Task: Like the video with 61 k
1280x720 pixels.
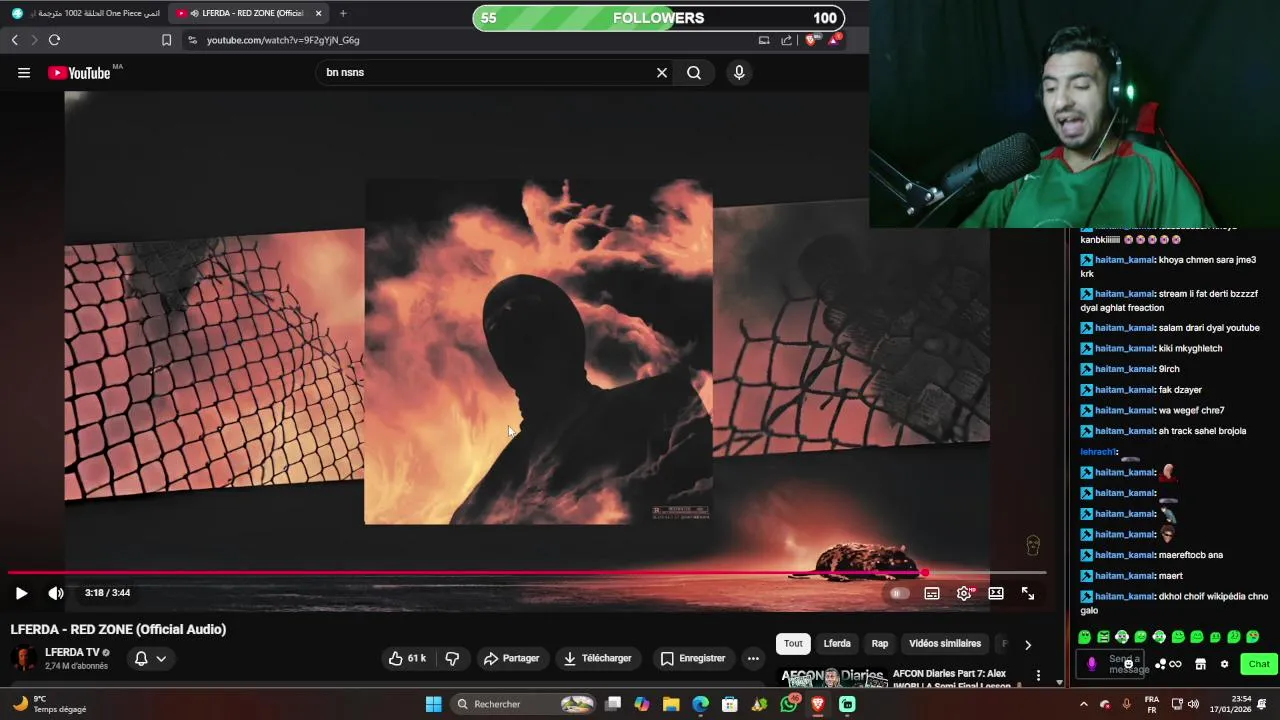Action: pyautogui.click(x=407, y=658)
